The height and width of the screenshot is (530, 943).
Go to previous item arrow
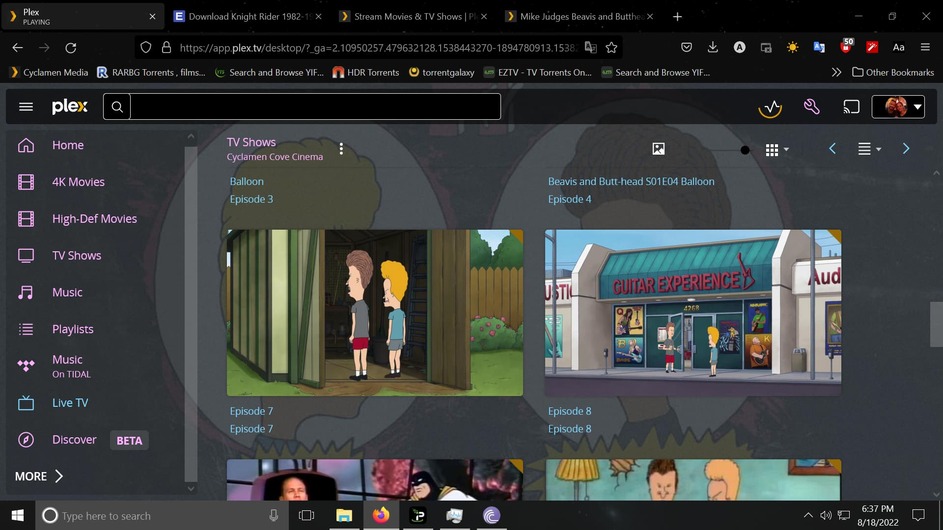[x=832, y=149]
